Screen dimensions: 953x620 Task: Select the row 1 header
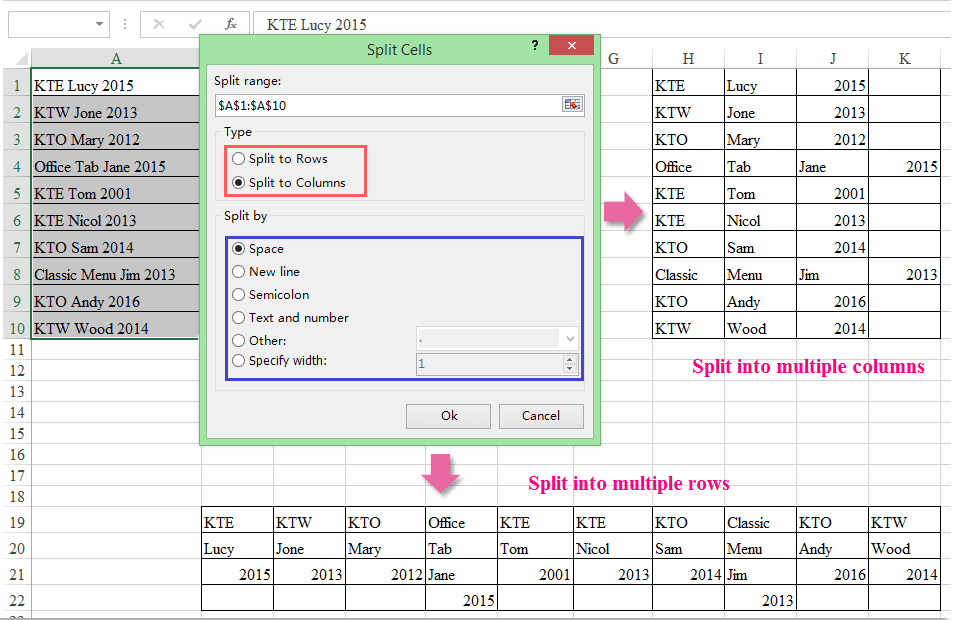click(x=16, y=85)
